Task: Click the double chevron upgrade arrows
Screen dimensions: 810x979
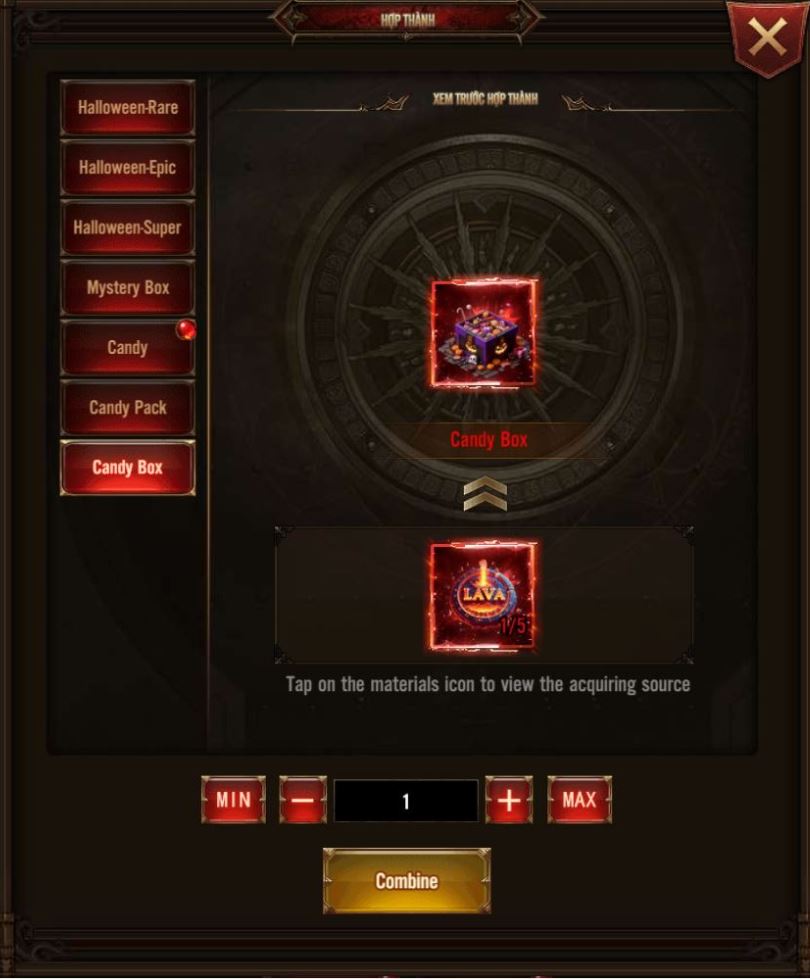Action: (x=485, y=494)
